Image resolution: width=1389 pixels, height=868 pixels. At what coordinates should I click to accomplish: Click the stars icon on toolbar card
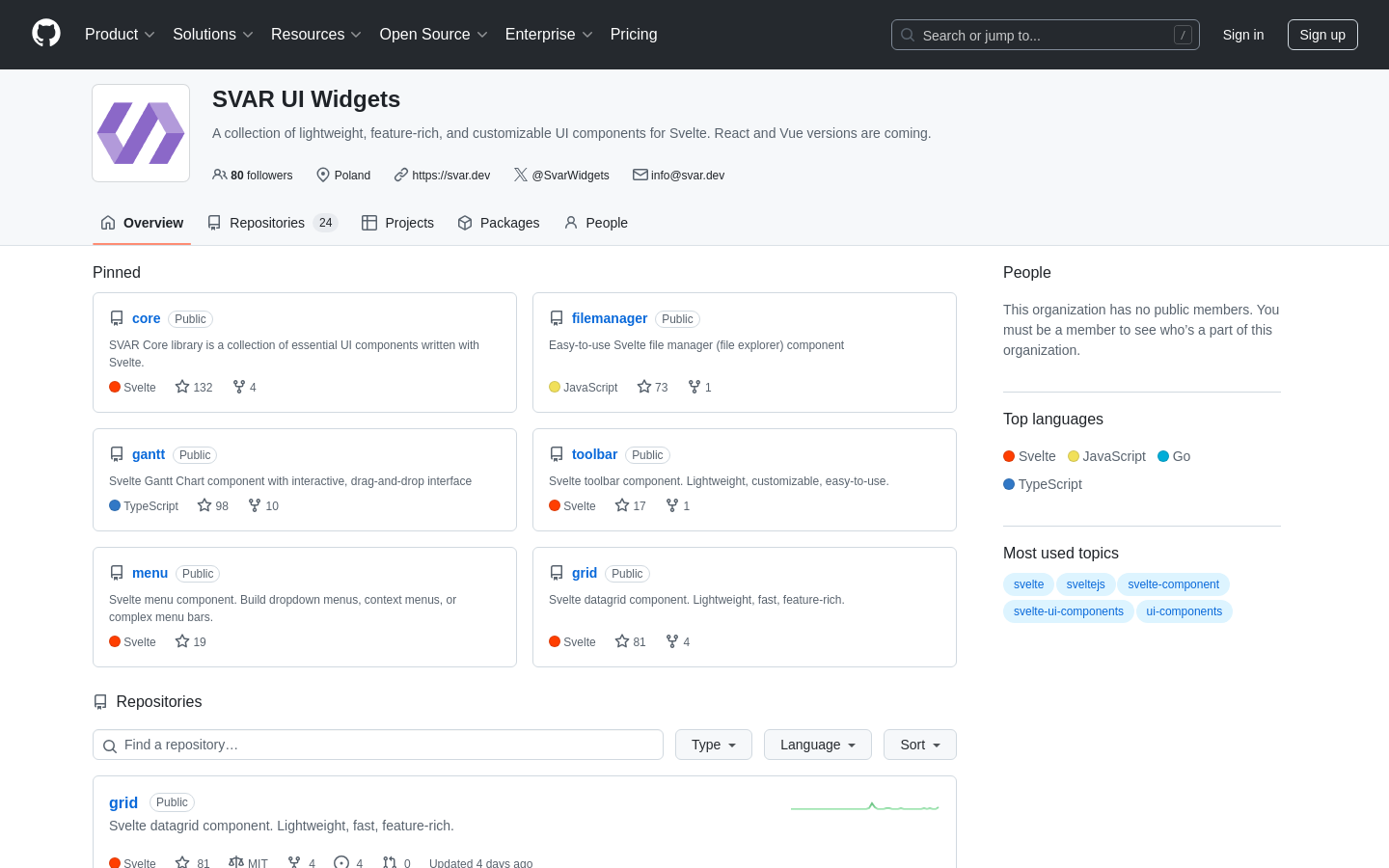point(622,505)
